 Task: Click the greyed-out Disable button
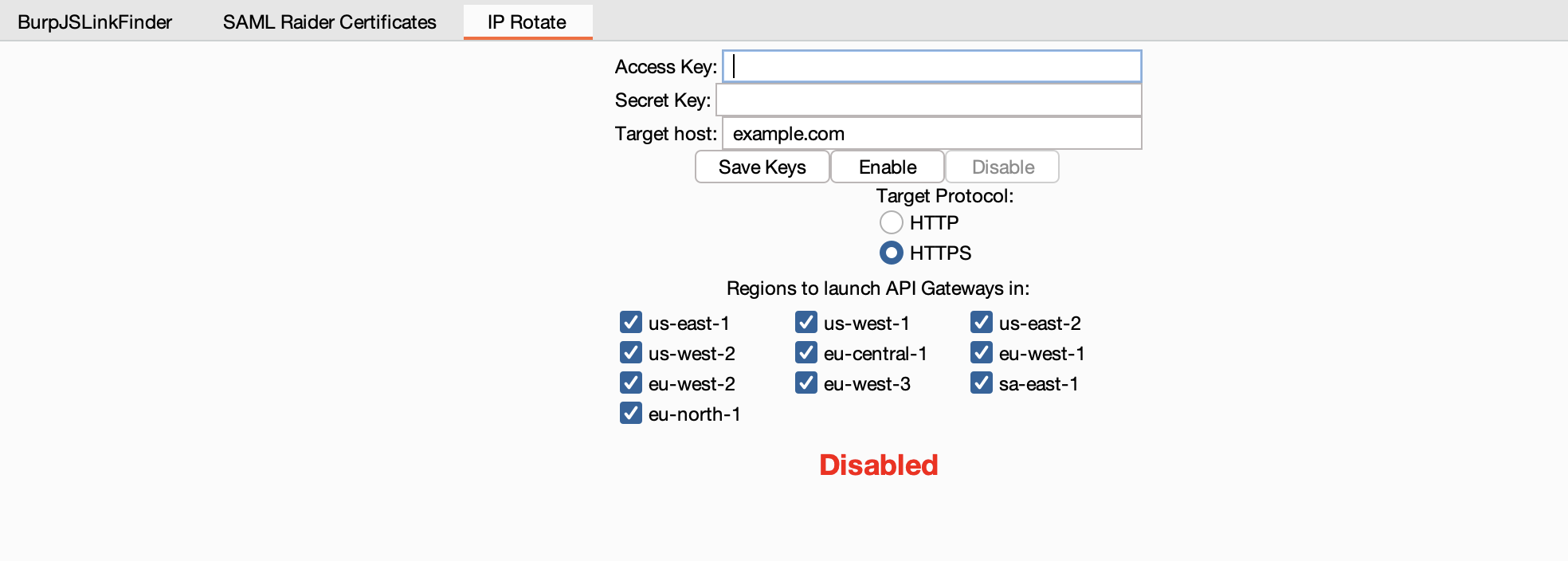pyautogui.click(x=1002, y=167)
